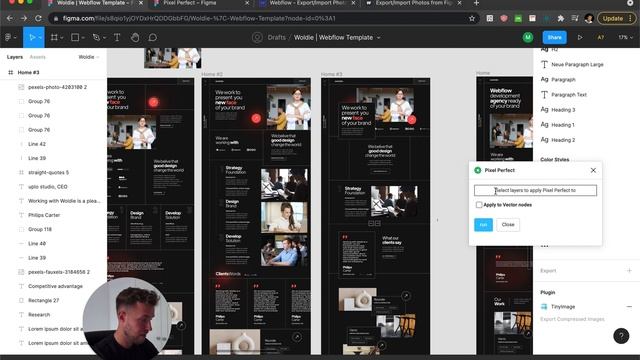The width and height of the screenshot is (640, 360).
Task: Select the Rectangle 27 layer
Action: click(43, 300)
